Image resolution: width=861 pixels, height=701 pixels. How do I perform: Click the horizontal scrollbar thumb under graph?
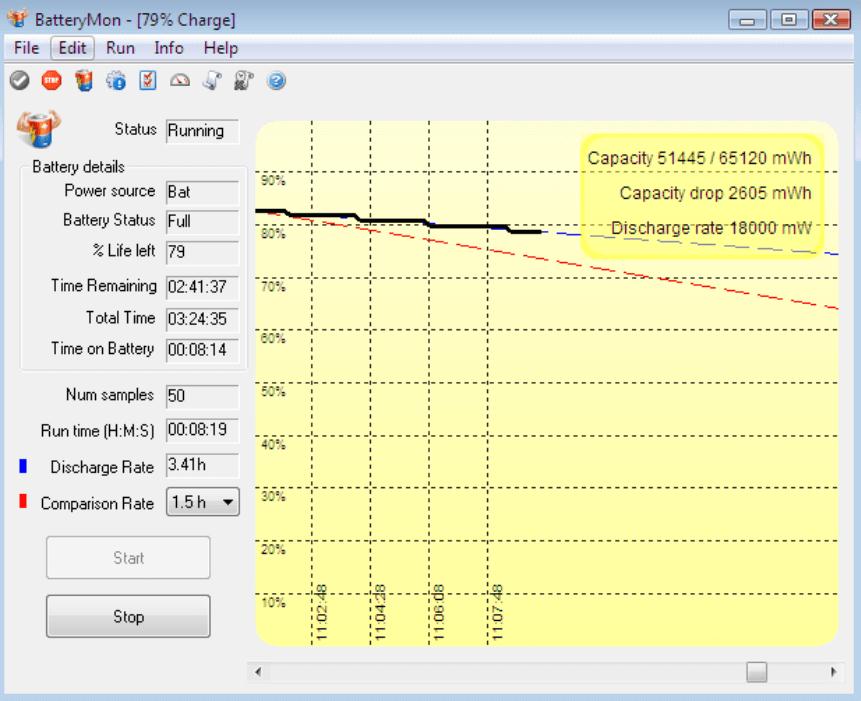(x=757, y=672)
